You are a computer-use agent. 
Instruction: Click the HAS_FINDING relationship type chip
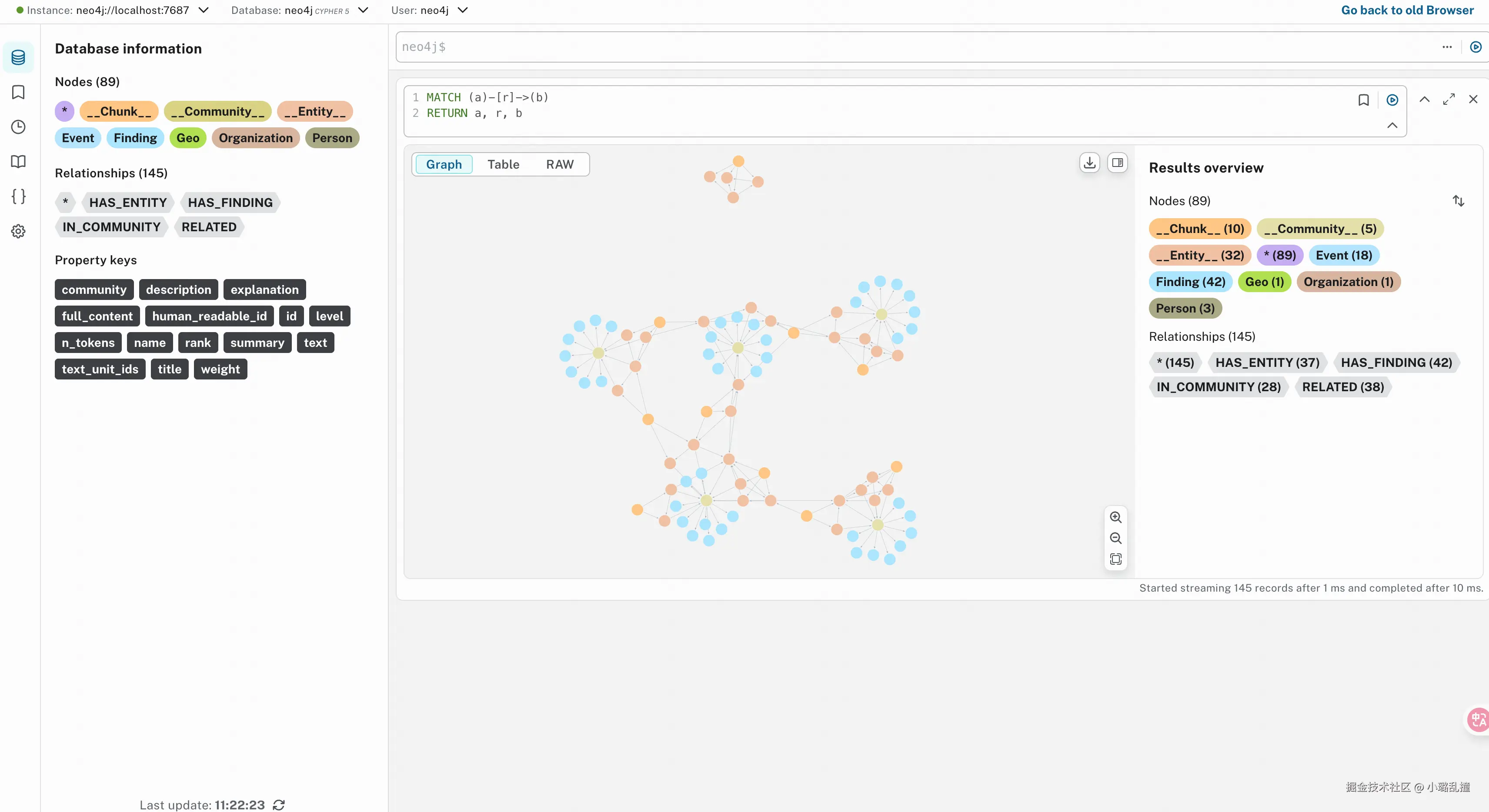point(230,203)
